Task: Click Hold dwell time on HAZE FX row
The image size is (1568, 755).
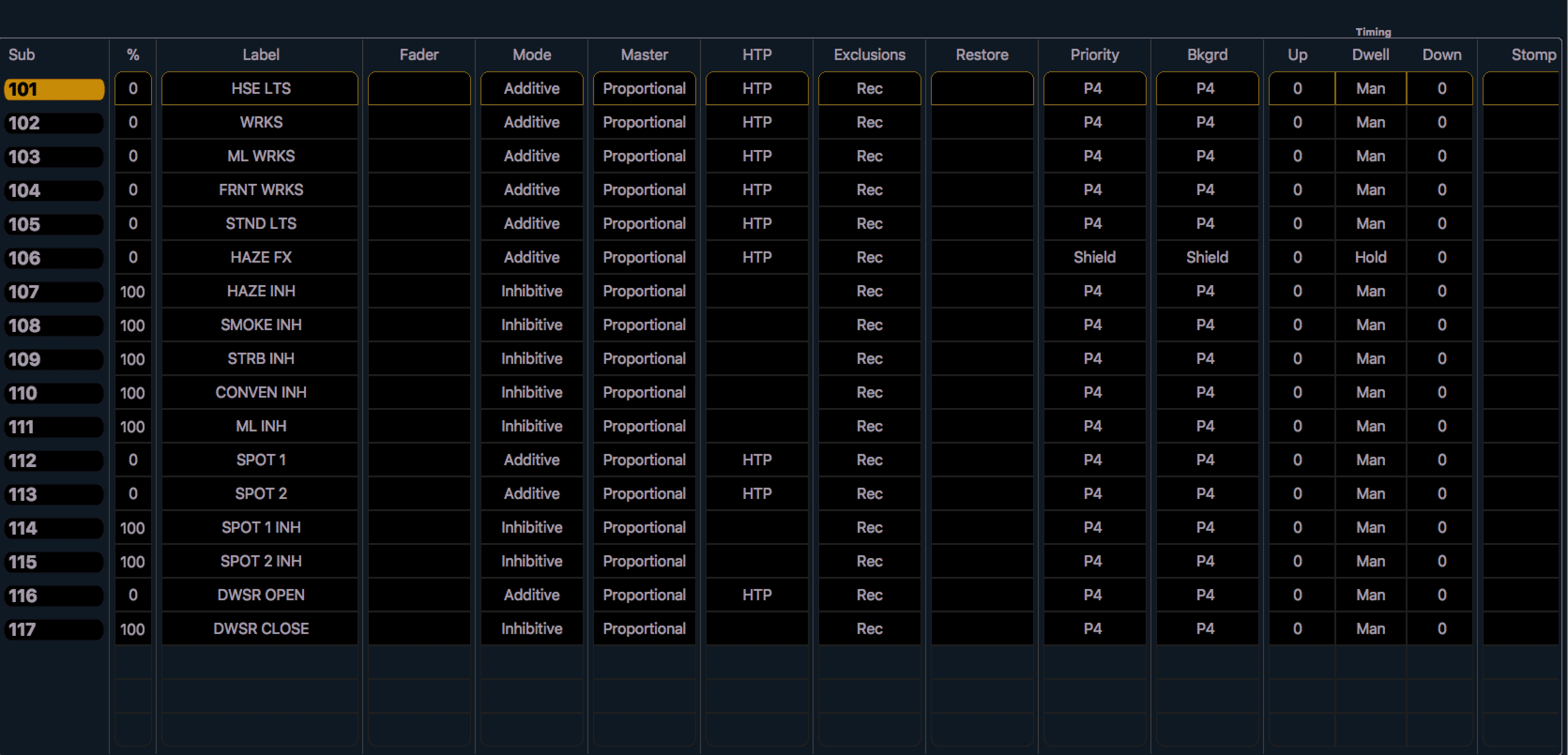Action: coord(1370,257)
